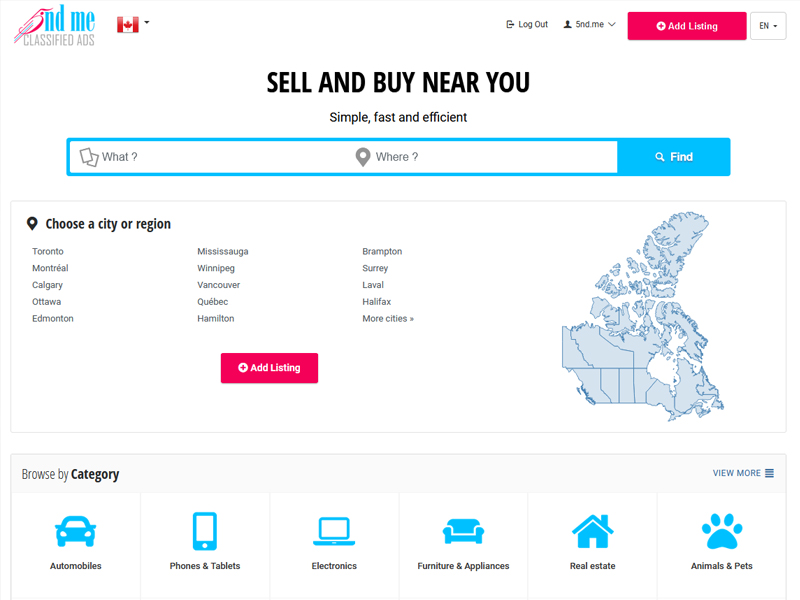This screenshot has height=600, width=800.
Task: Click the Log Out link
Action: coord(527,25)
